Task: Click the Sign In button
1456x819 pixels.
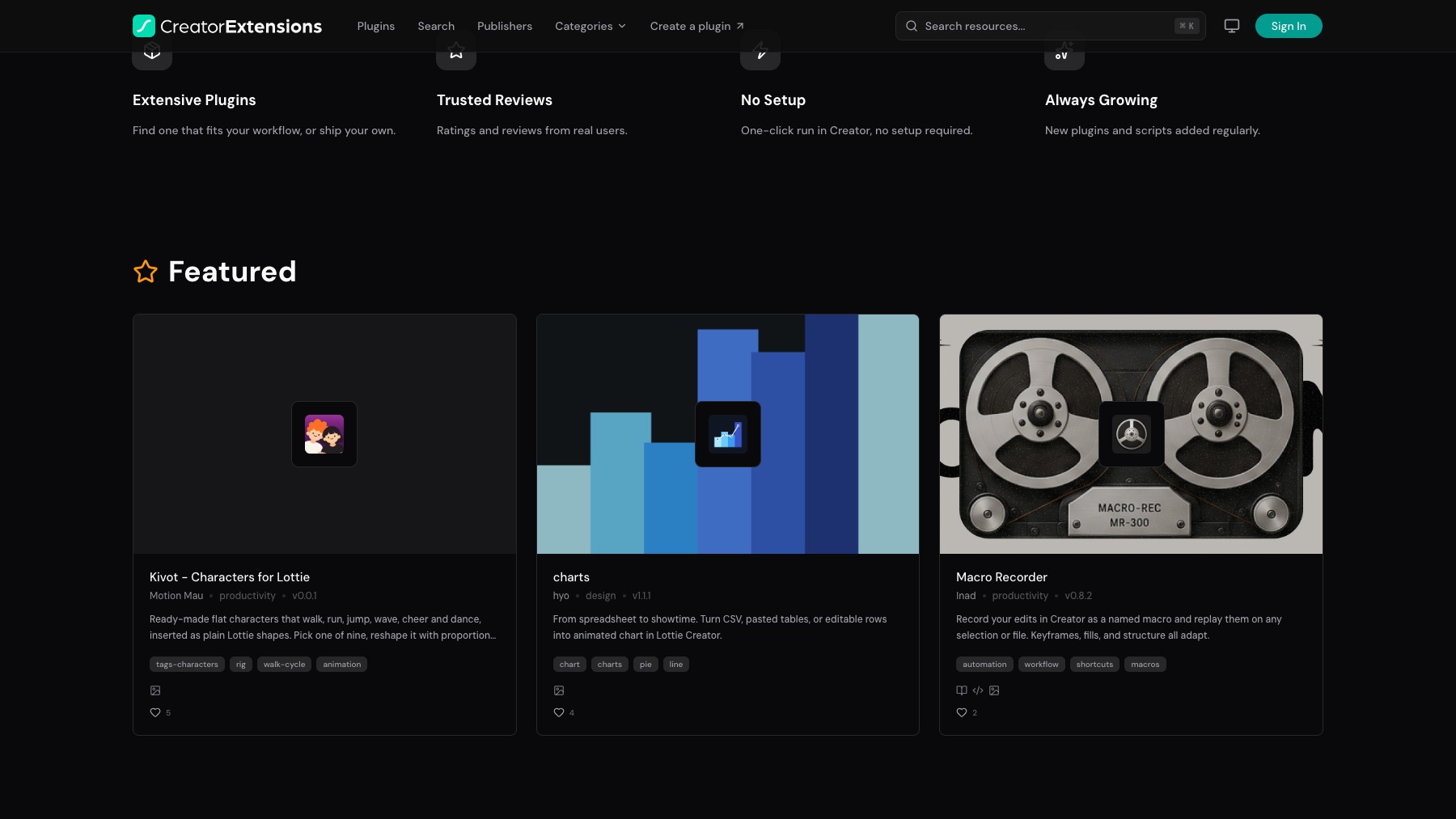Action: [x=1289, y=26]
